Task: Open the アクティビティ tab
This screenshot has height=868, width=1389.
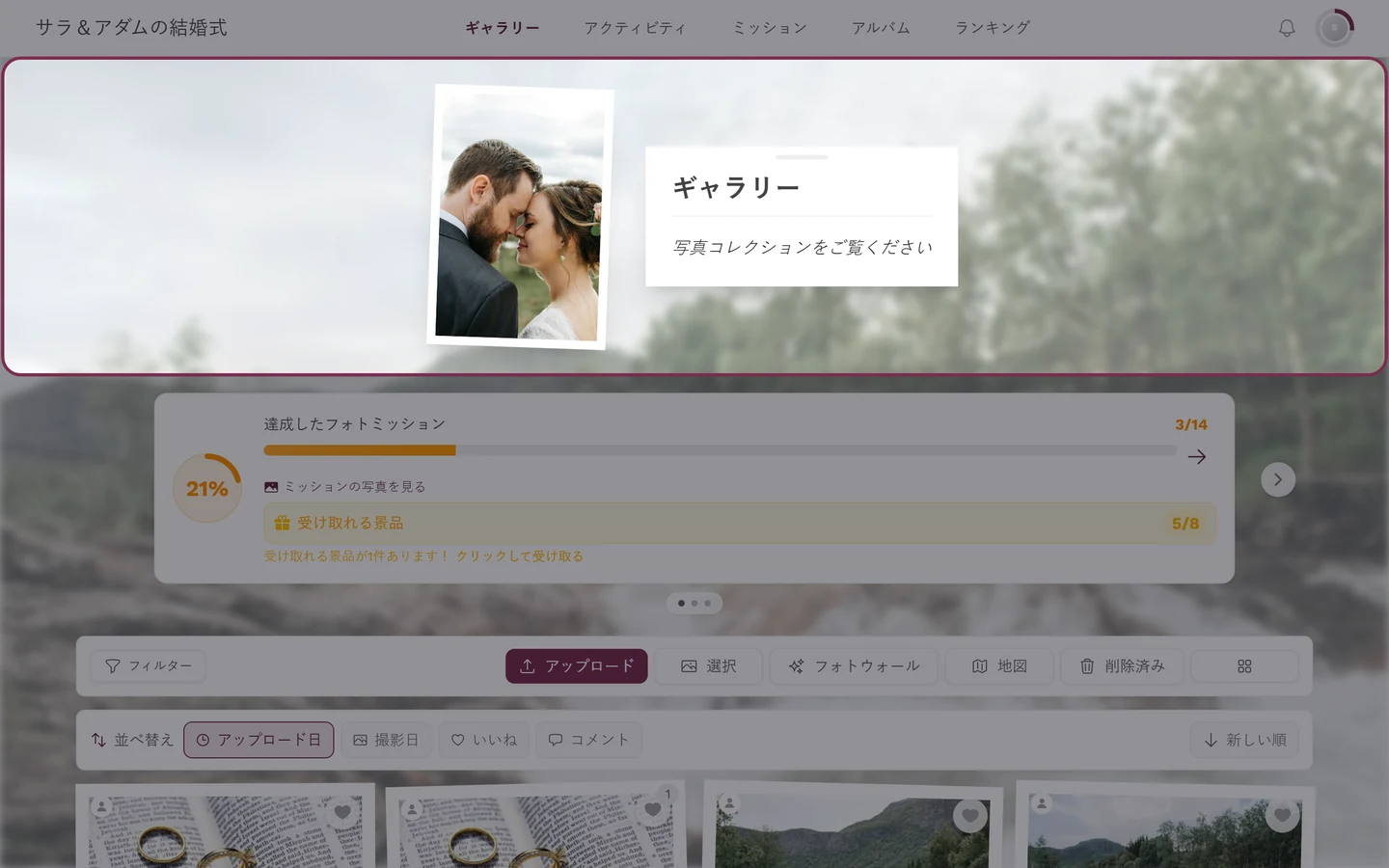Action: coord(635,28)
